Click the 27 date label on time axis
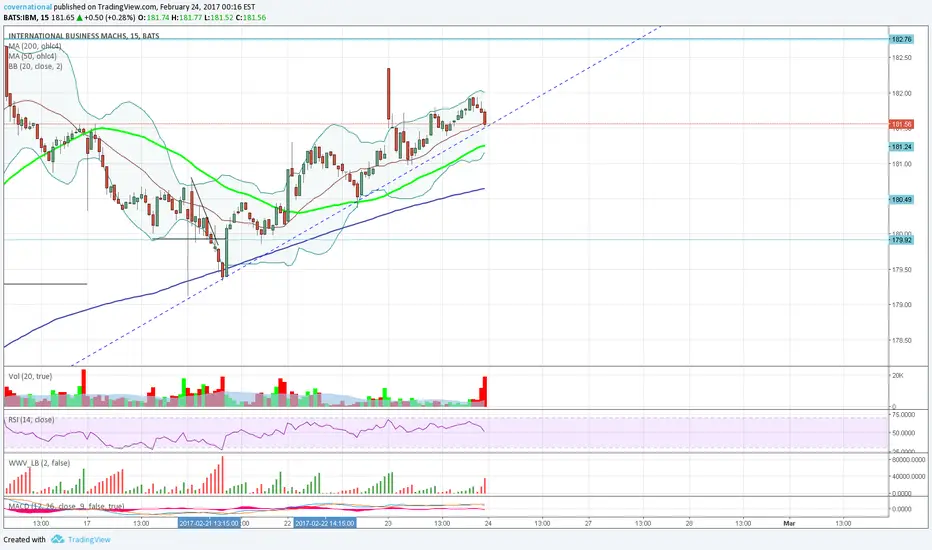The height and width of the screenshot is (550, 932). tap(588, 523)
